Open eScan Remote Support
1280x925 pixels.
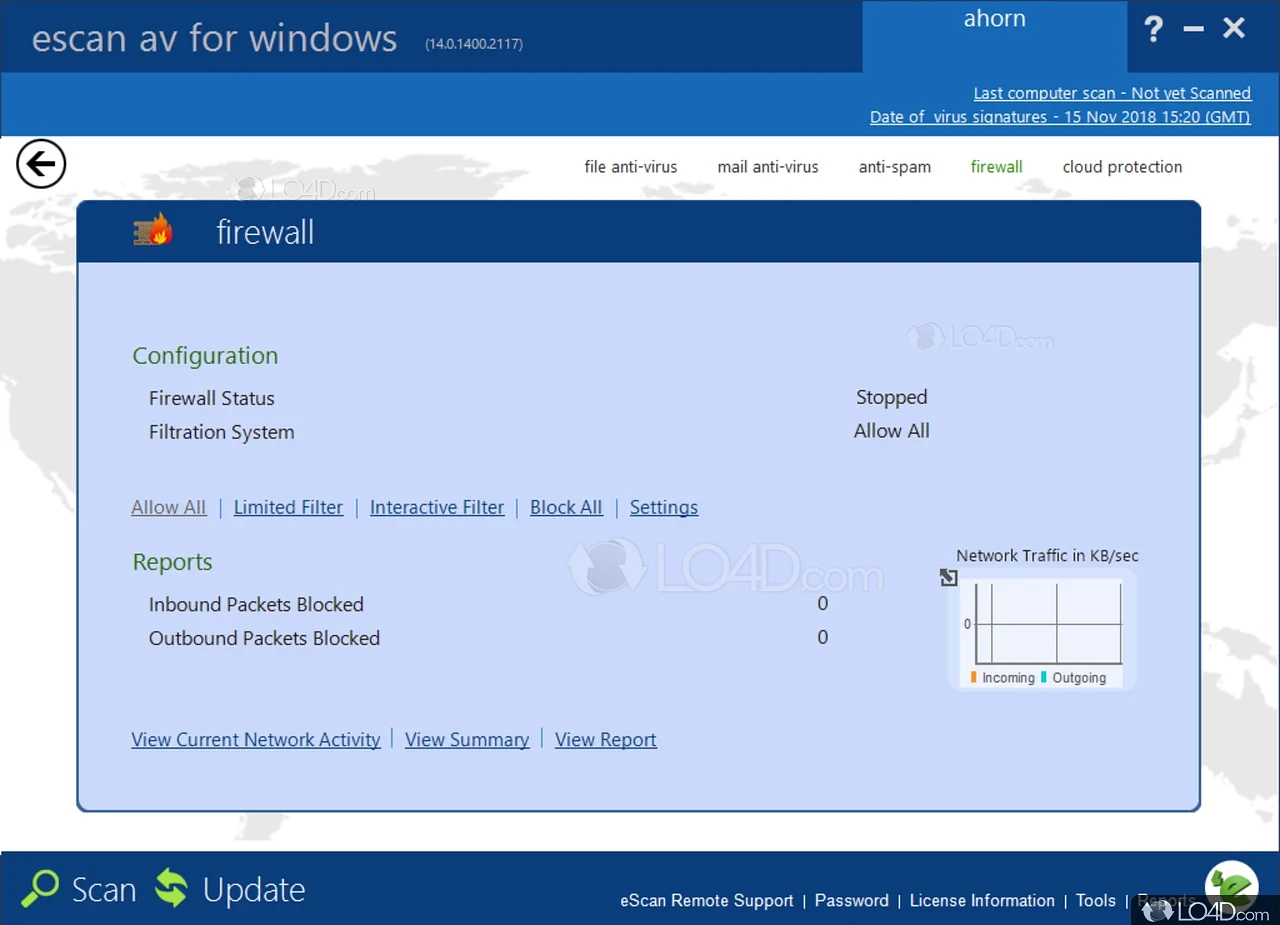click(707, 901)
